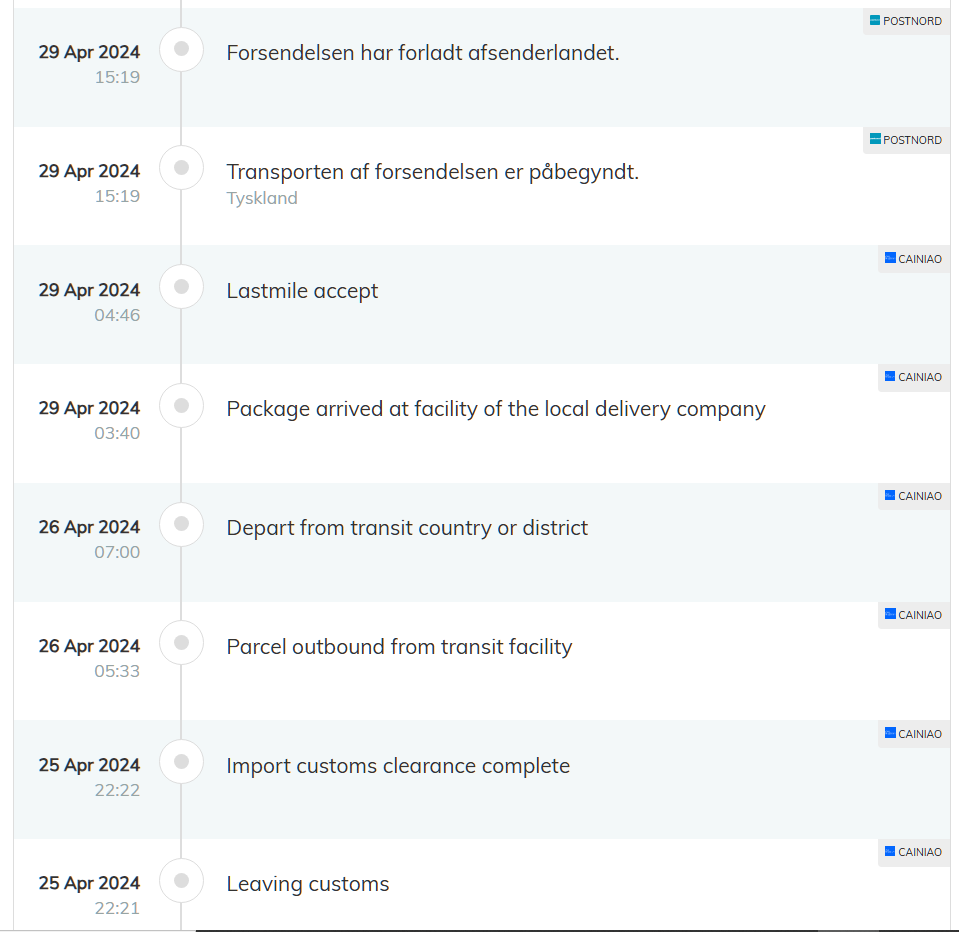Click the Cainiao badge on 'Lastmile accept' row
The height and width of the screenshot is (932, 959).
[913, 259]
